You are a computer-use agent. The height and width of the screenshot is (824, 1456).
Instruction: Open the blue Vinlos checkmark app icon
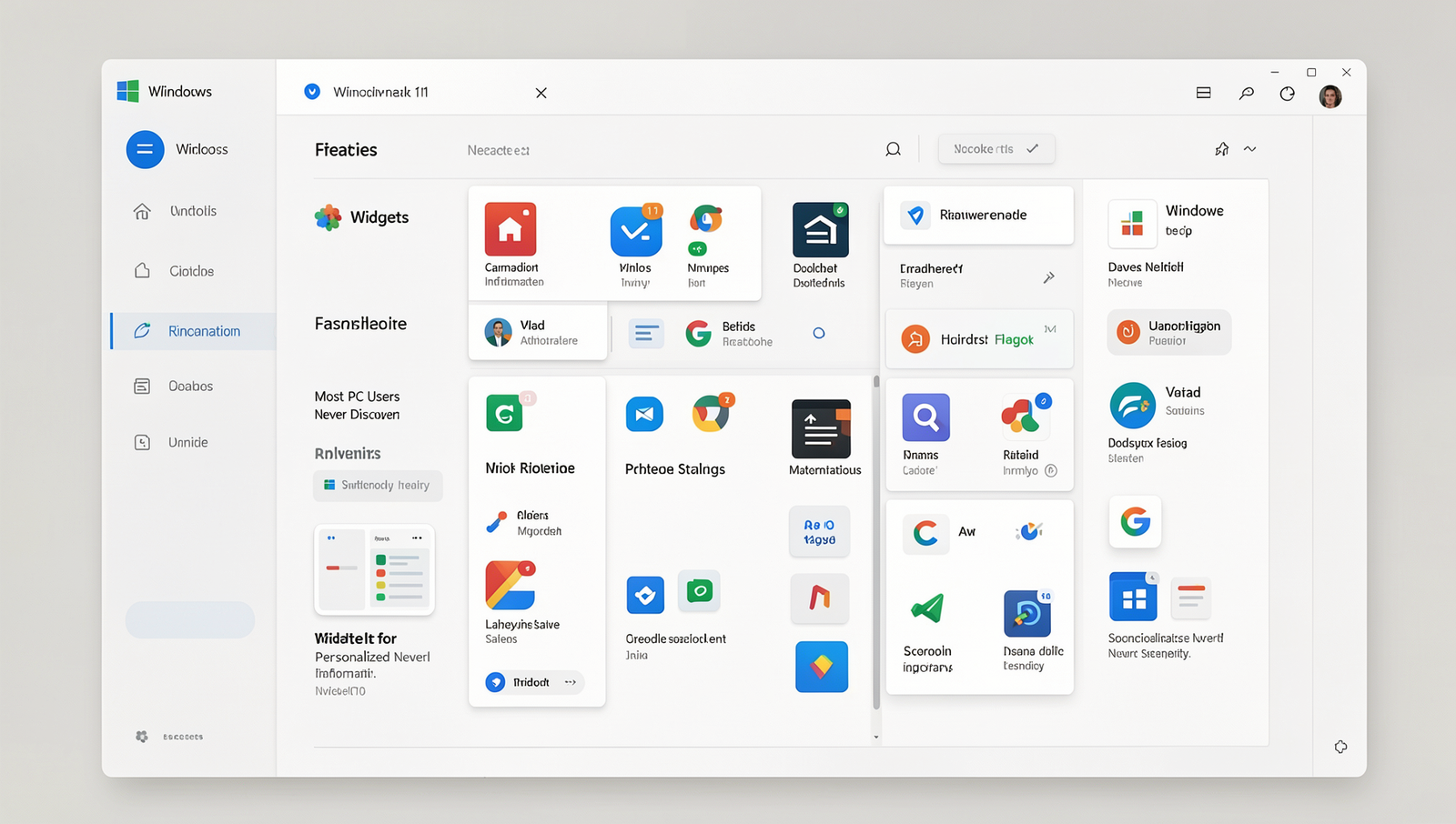pyautogui.click(x=636, y=231)
